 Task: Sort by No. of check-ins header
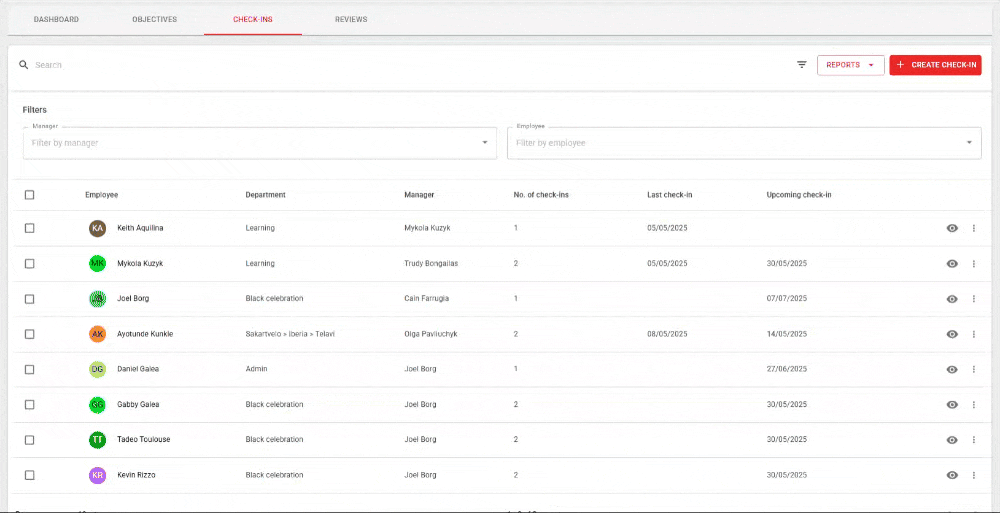(541, 195)
